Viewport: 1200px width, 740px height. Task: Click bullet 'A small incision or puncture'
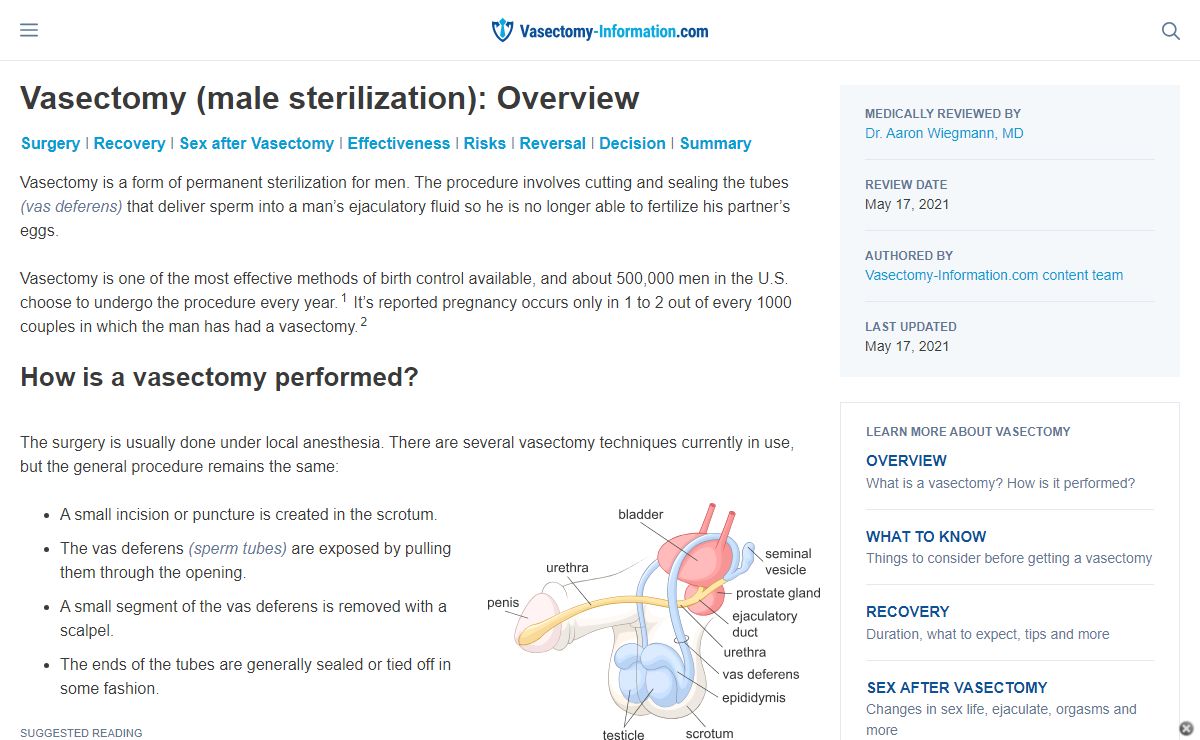click(248, 515)
